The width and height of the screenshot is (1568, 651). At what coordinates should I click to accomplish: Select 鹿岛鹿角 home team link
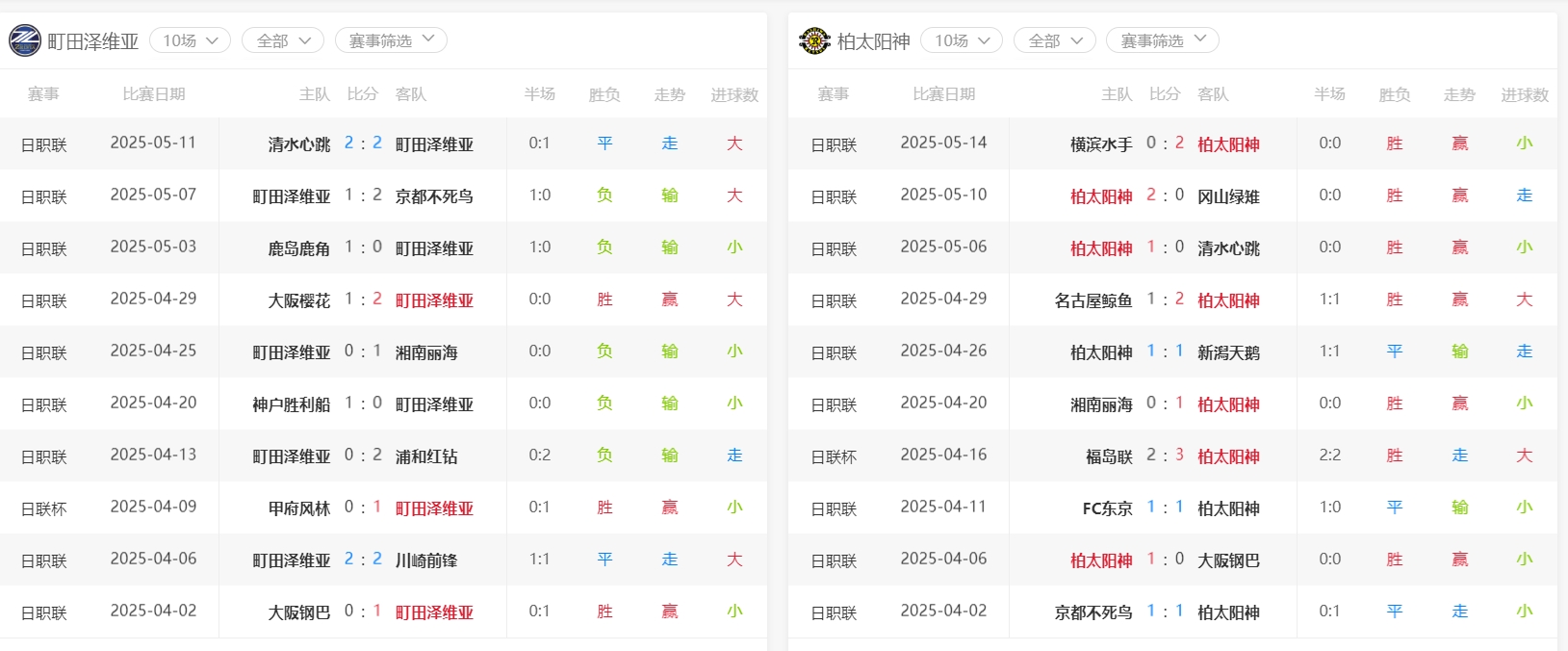point(298,248)
